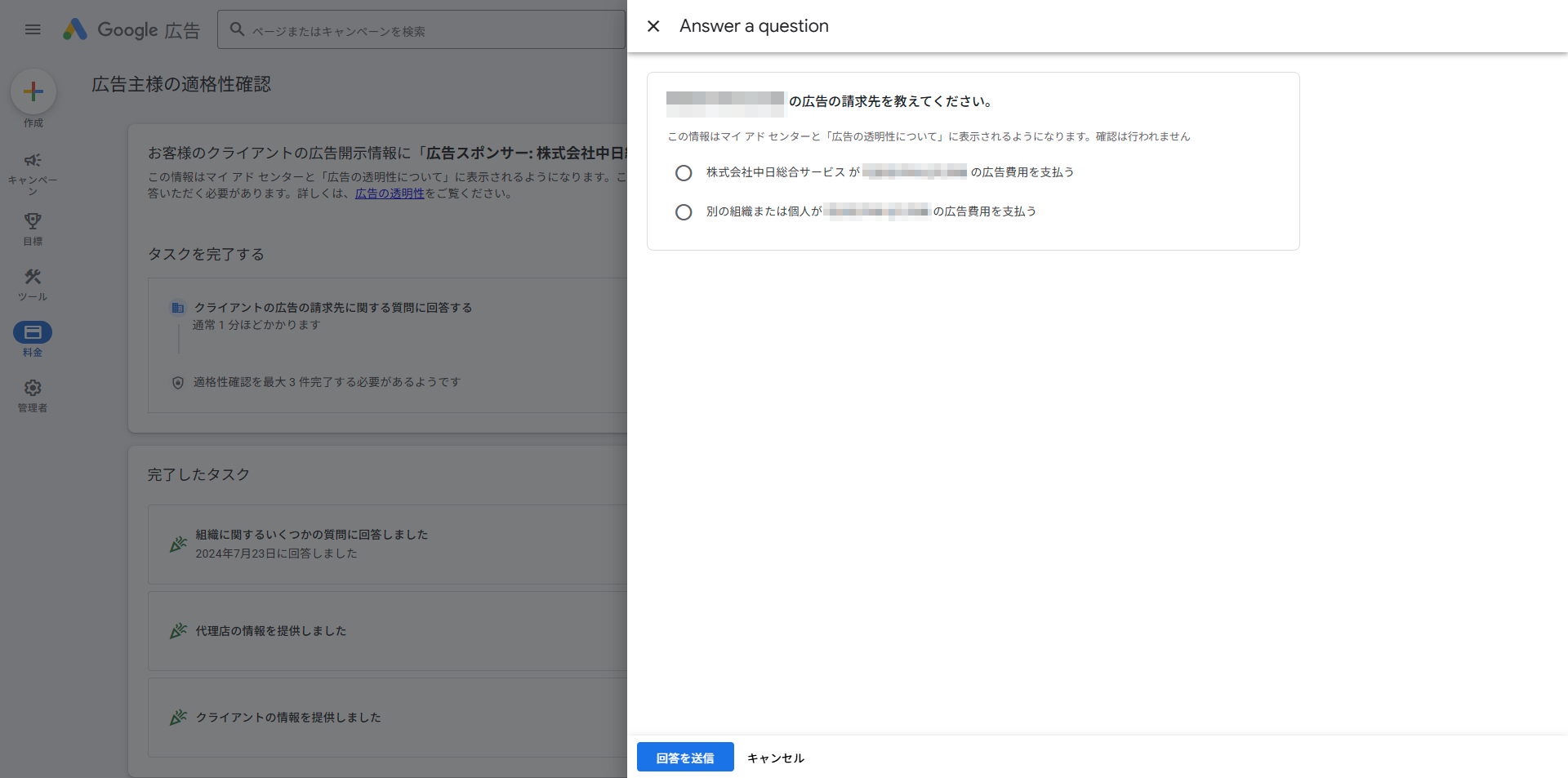The image size is (1568, 778).
Task: Click キャンセル button
Action: pos(776,758)
